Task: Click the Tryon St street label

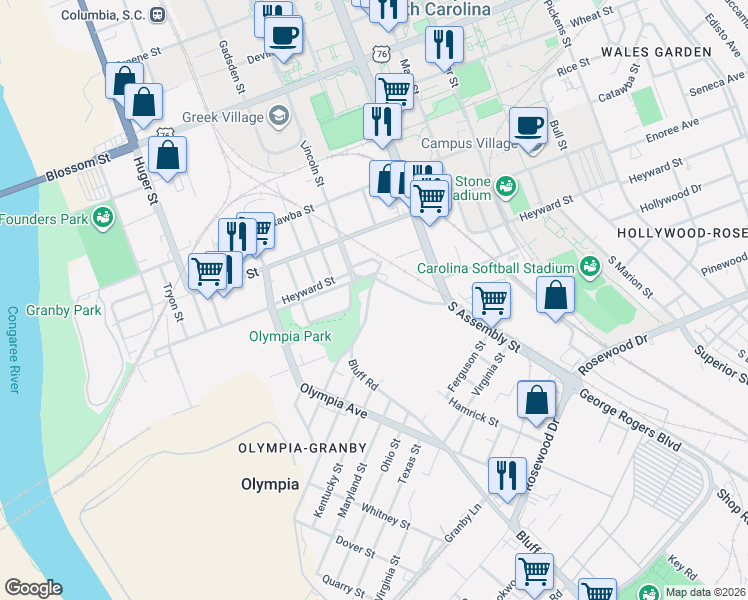Action: 173,302
